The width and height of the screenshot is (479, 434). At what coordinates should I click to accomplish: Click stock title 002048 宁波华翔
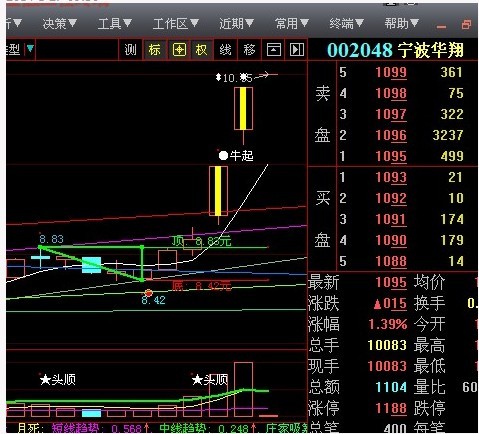coord(395,51)
